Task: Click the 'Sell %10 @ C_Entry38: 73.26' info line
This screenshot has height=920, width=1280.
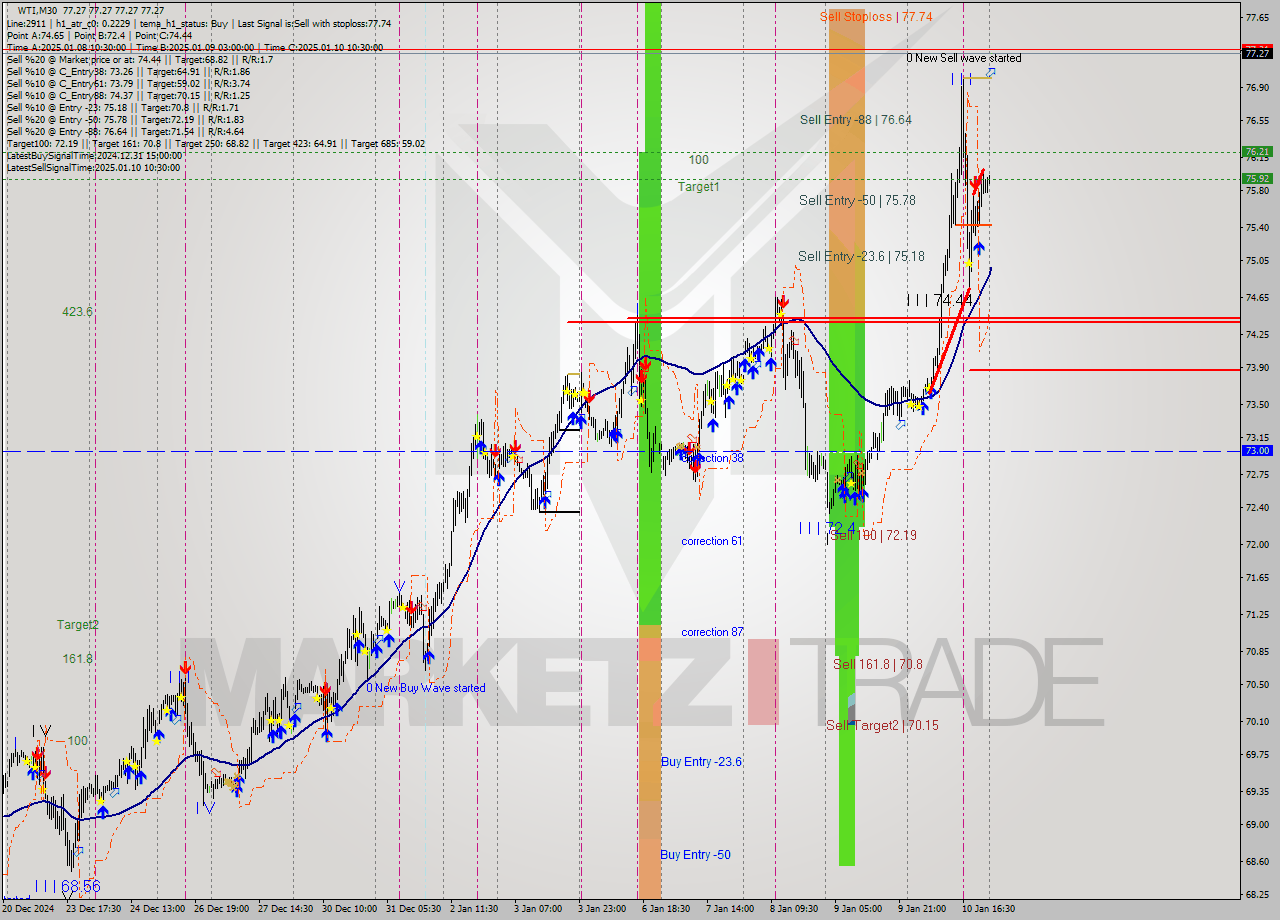Action: (x=128, y=72)
